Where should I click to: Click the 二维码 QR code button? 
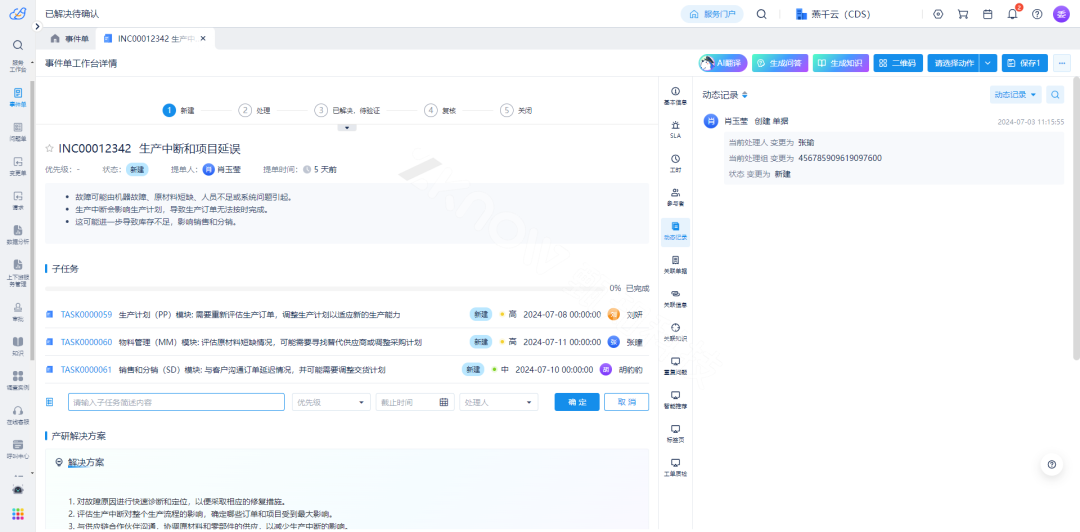pyautogui.click(x=897, y=63)
